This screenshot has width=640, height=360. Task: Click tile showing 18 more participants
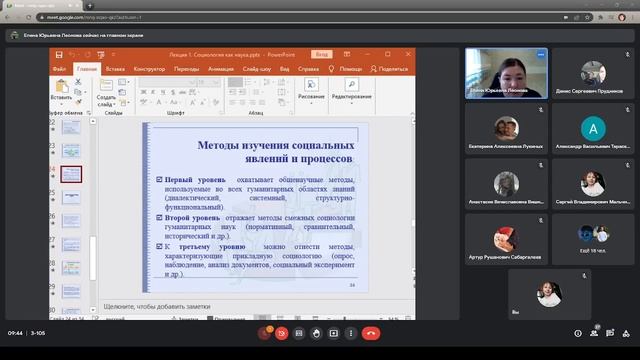[x=593, y=239]
